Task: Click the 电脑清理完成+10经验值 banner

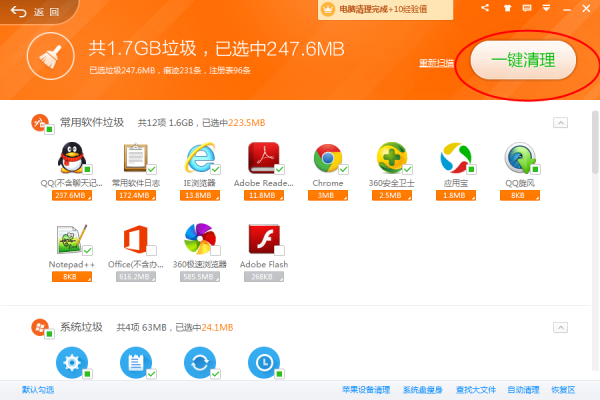Action: 385,9
